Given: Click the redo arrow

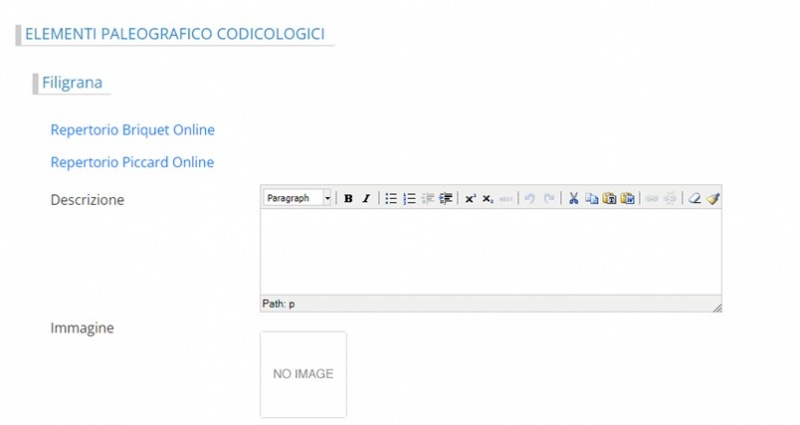Looking at the screenshot, I should coord(548,199).
